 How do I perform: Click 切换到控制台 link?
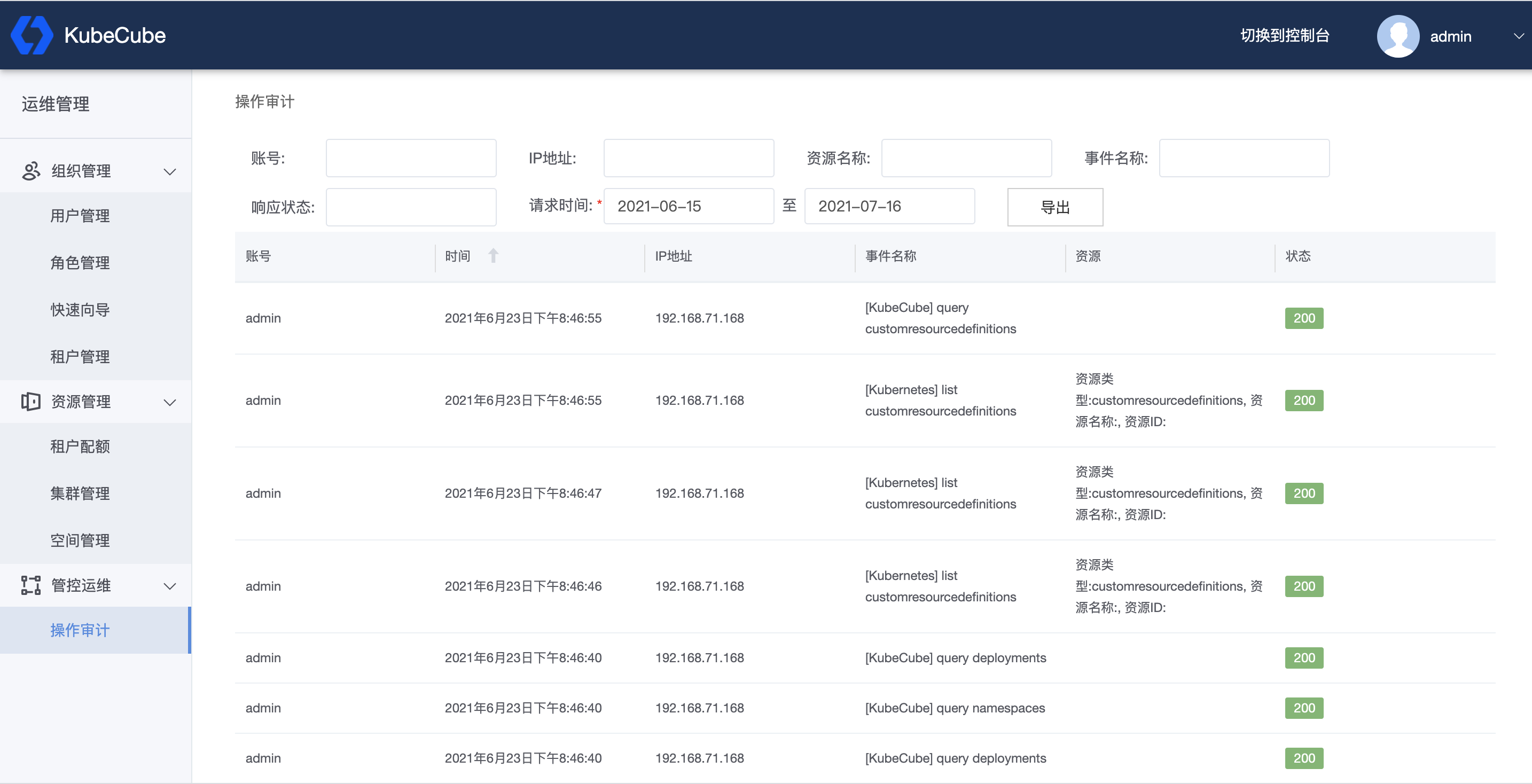point(1285,36)
